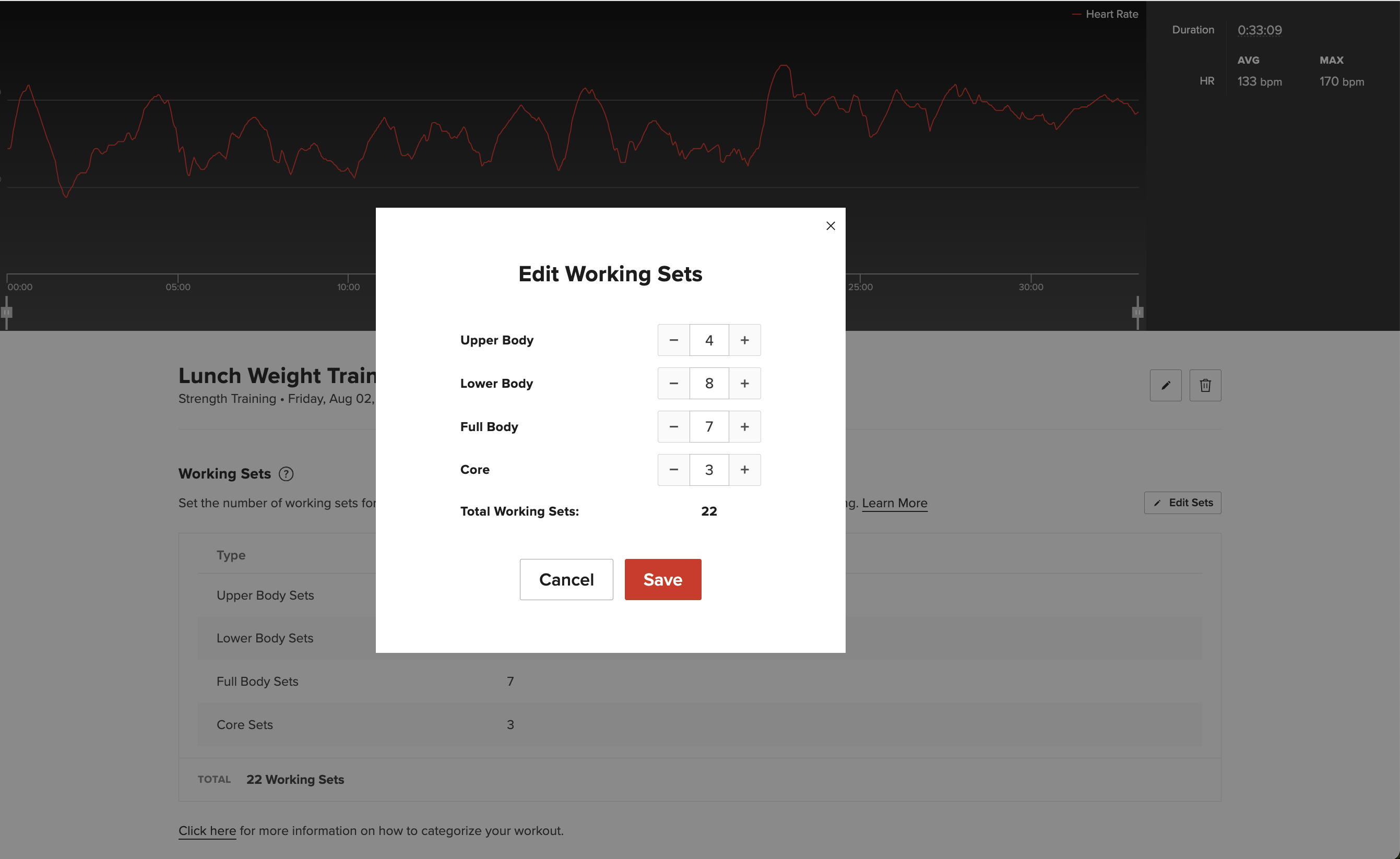Delete workout using trash icon
Viewport: 1400px width, 859px height.
pyautogui.click(x=1205, y=385)
